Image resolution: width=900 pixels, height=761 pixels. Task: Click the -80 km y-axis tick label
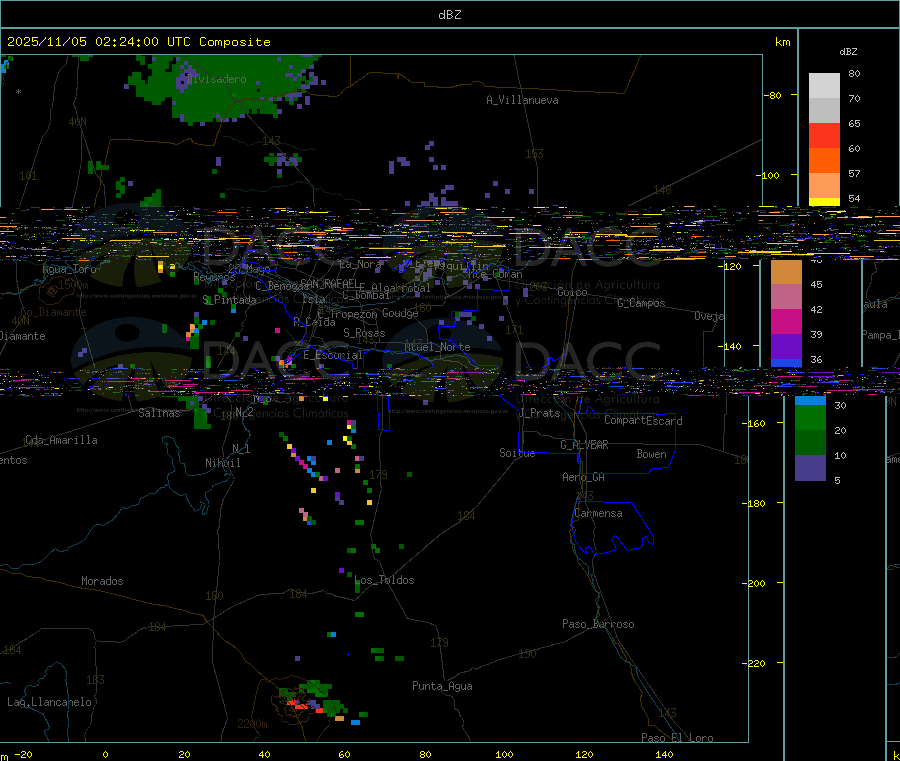tap(773, 95)
